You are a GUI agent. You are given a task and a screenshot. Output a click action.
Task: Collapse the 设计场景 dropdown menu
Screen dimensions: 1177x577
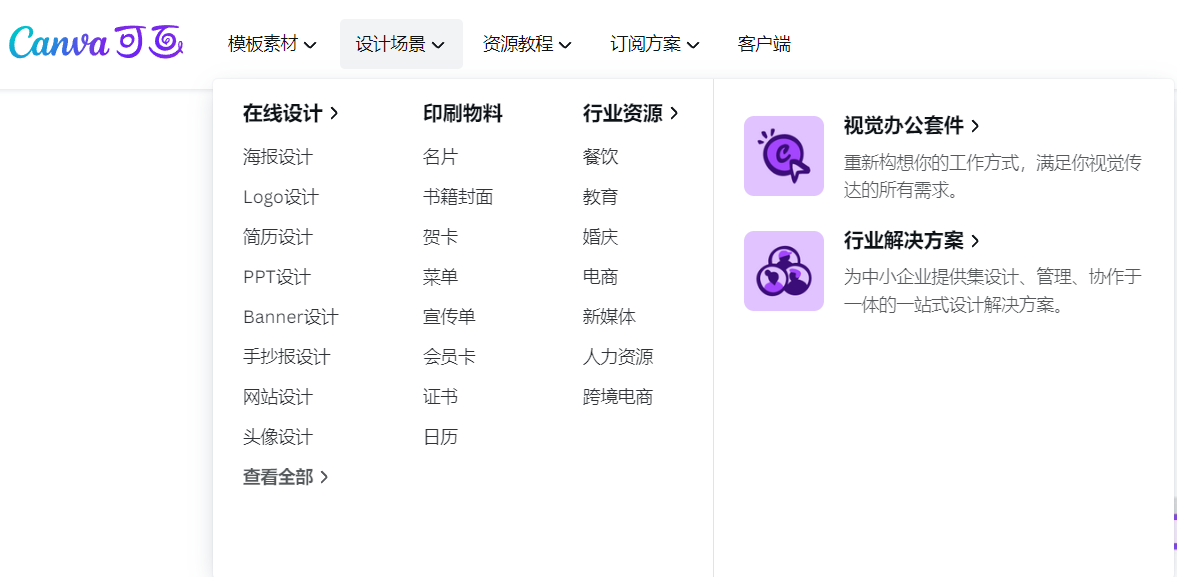(400, 44)
